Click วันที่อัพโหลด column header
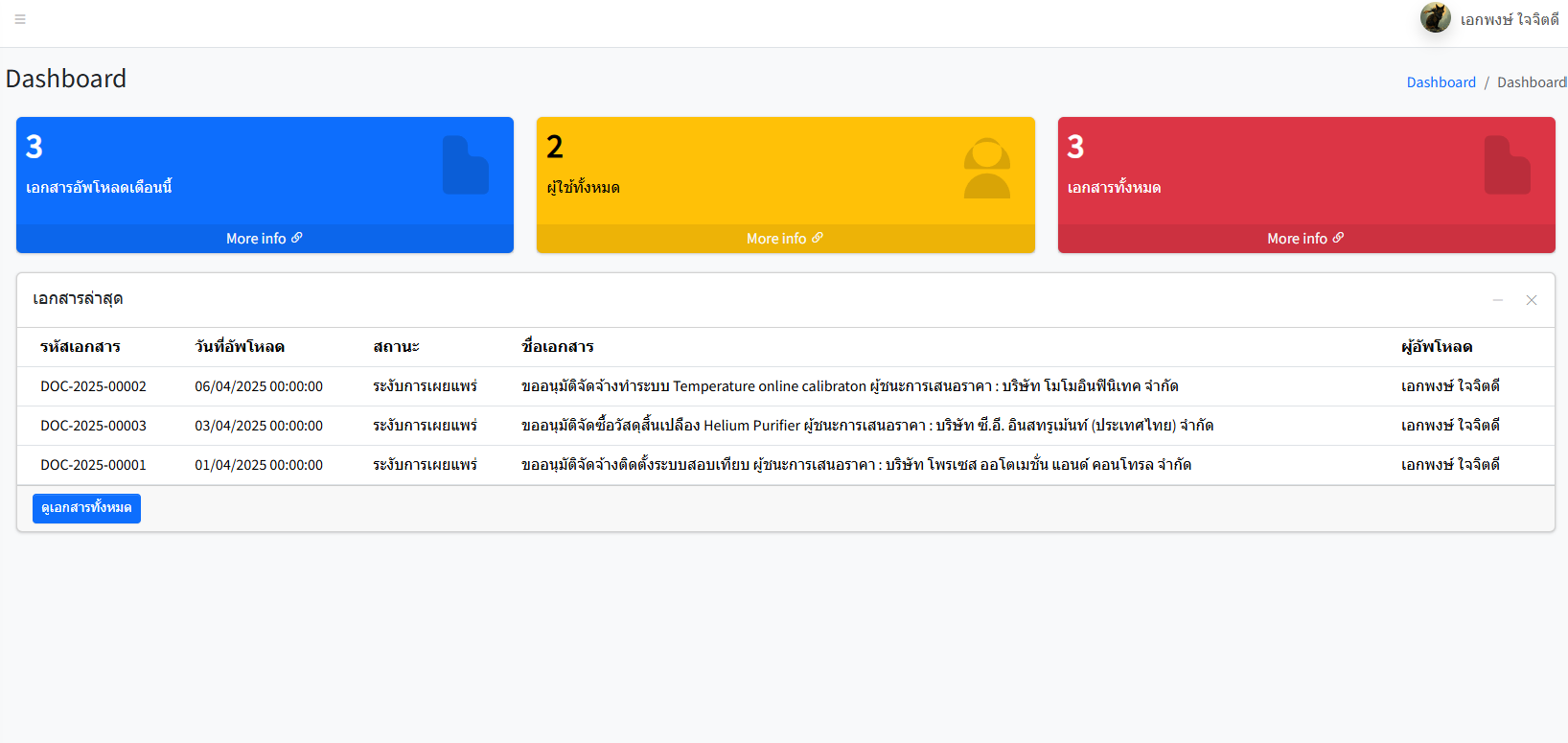Screen dimensions: 1568x743 (240, 347)
